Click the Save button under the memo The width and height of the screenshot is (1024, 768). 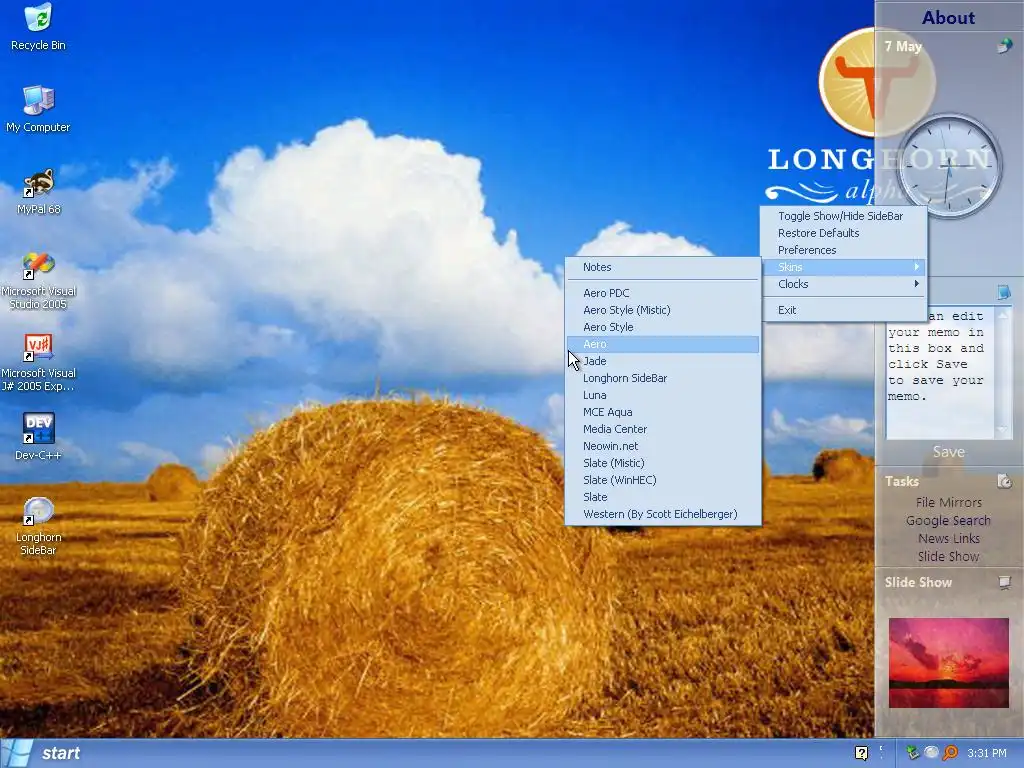point(948,451)
